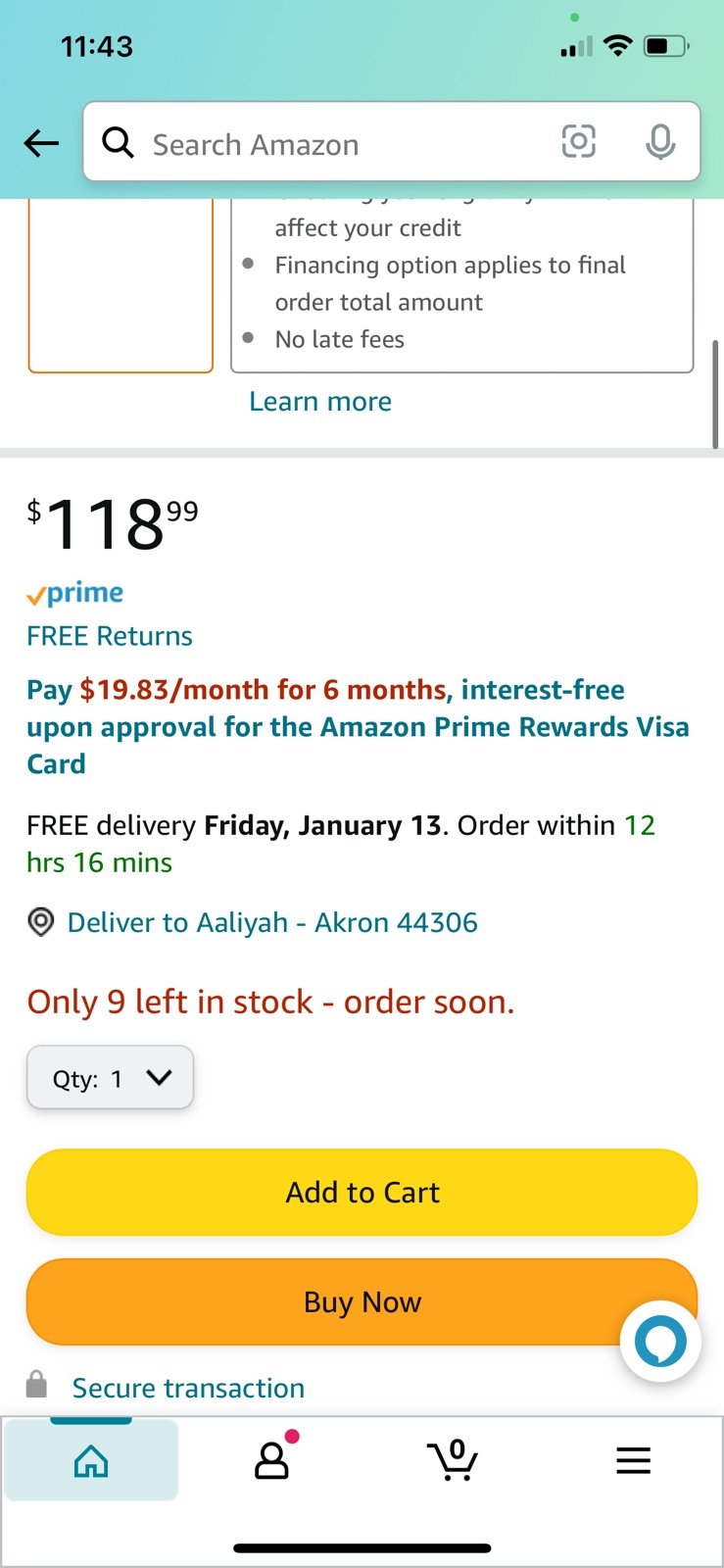The width and height of the screenshot is (724, 1568).
Task: Open the account profile tab
Action: 271,1460
